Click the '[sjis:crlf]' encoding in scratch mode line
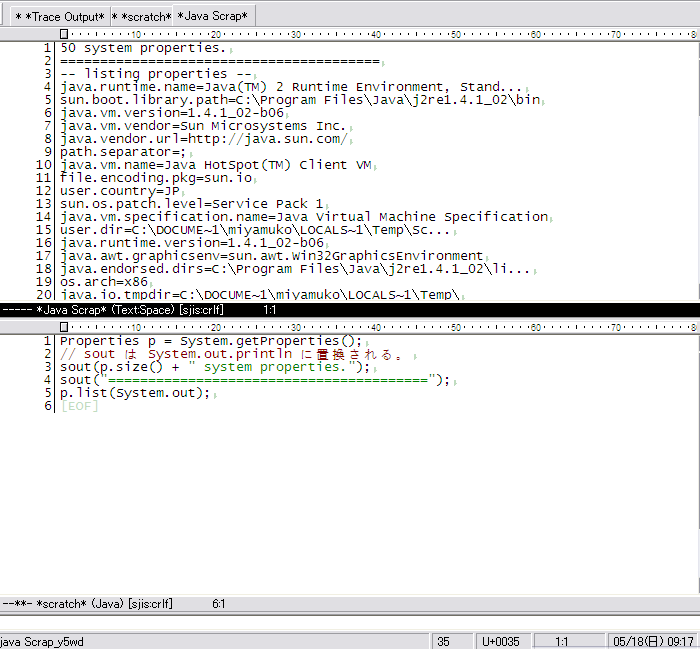Screen dimensions: 700x649 (150, 604)
